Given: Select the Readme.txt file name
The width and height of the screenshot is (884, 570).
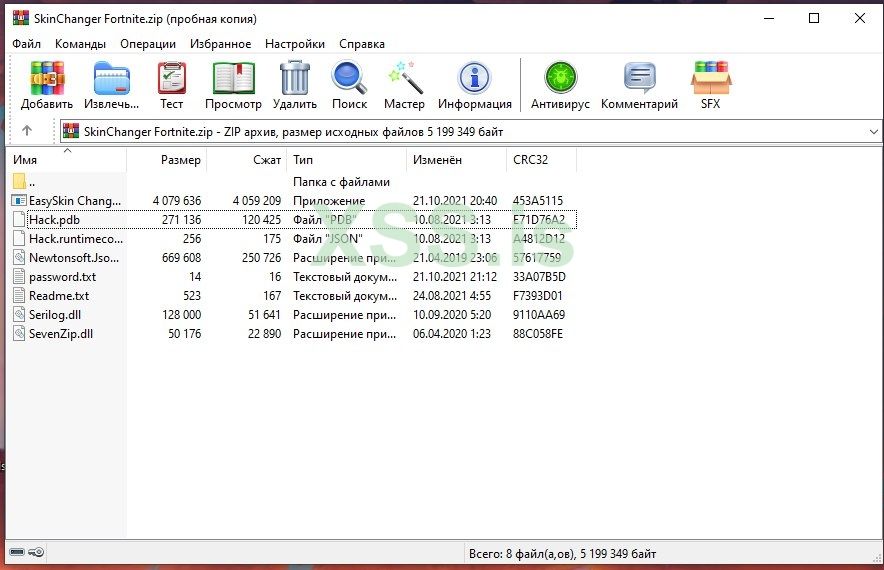Looking at the screenshot, I should coord(59,296).
